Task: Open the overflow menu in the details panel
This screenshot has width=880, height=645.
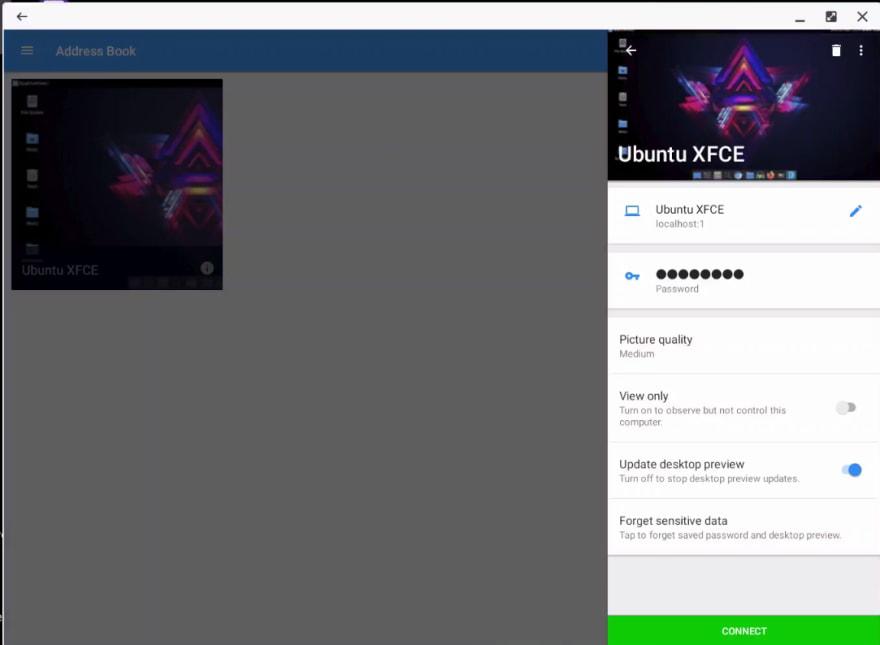Action: [x=862, y=49]
